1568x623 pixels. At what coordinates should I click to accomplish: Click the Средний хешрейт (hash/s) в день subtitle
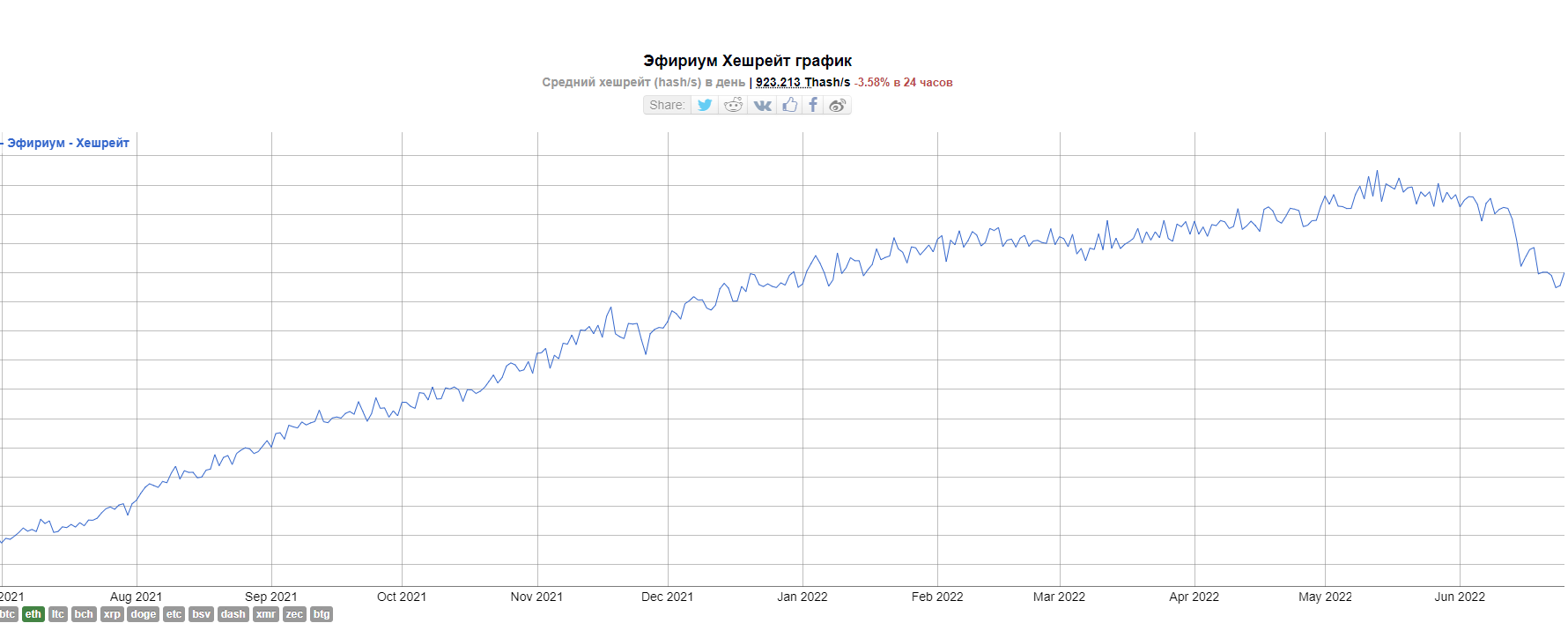tap(643, 82)
